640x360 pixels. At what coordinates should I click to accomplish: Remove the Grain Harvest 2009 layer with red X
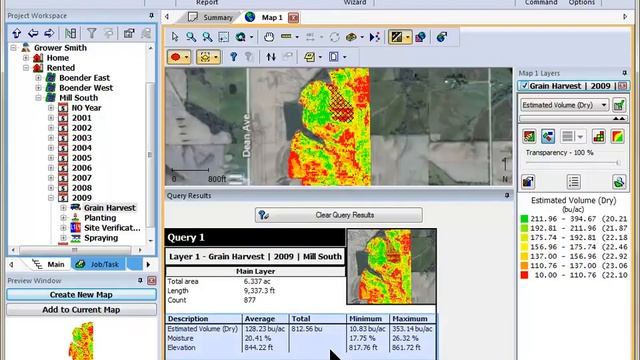(622, 86)
